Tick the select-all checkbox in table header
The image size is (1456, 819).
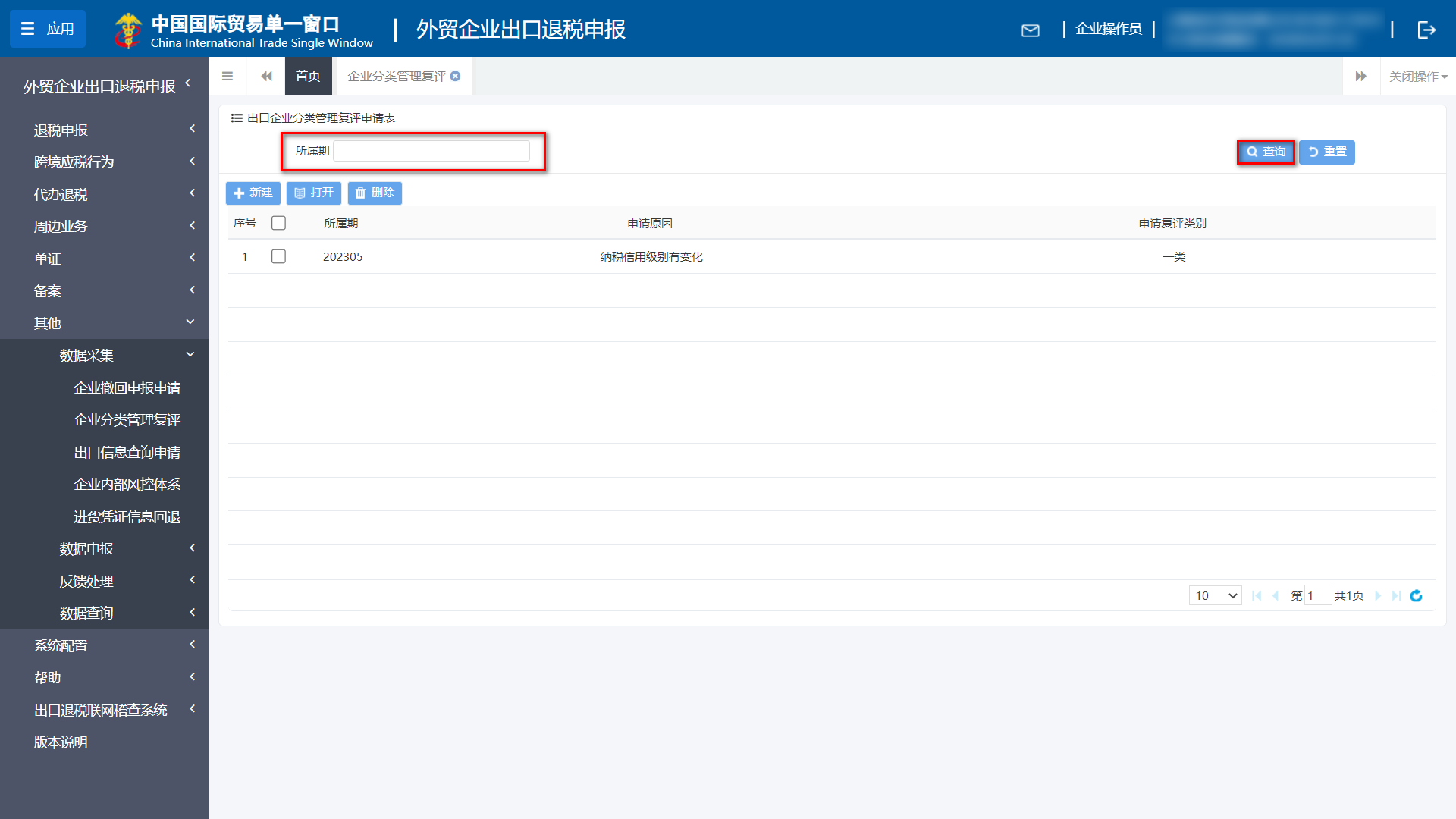[x=278, y=223]
